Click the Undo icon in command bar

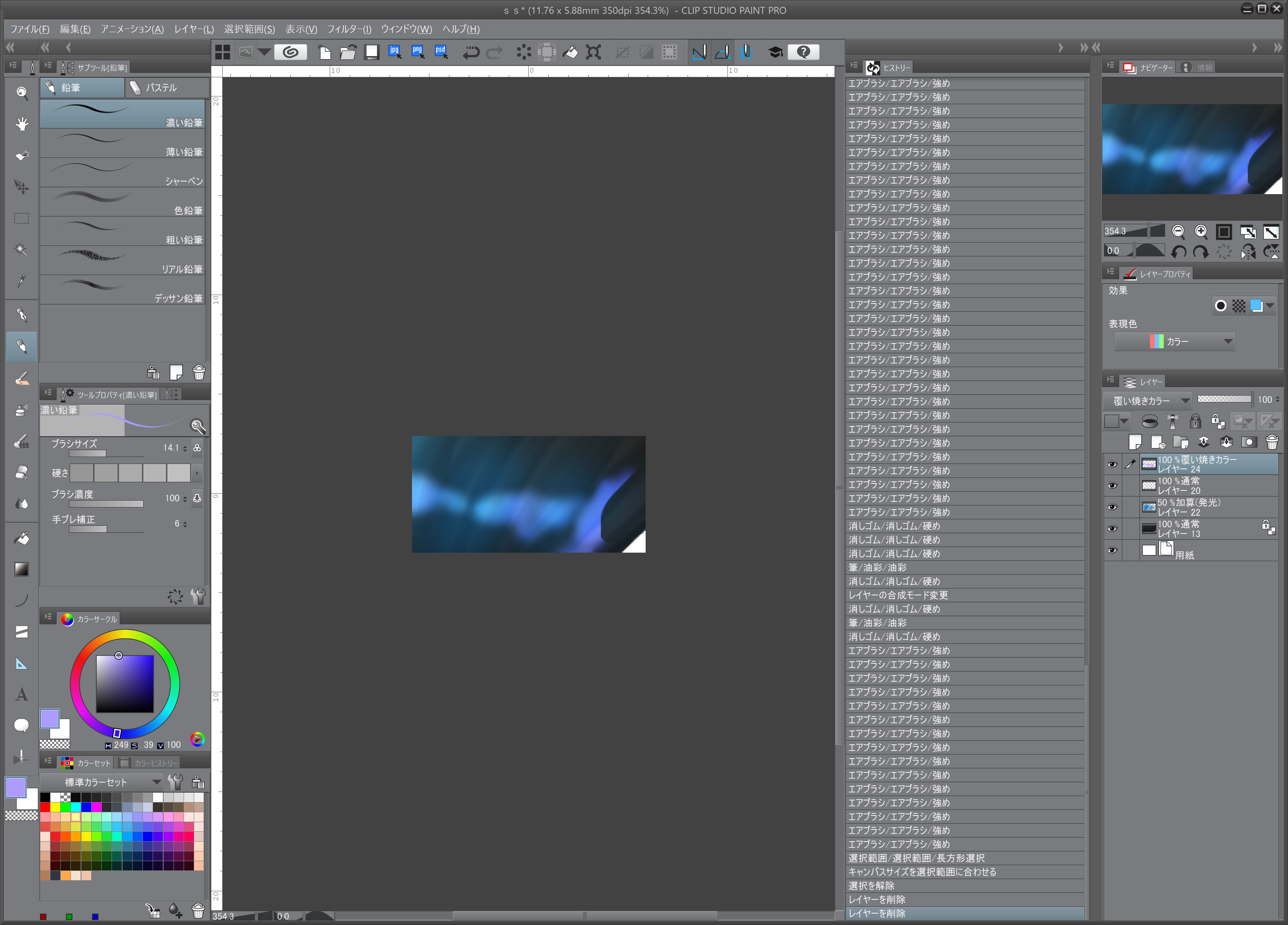point(470,52)
